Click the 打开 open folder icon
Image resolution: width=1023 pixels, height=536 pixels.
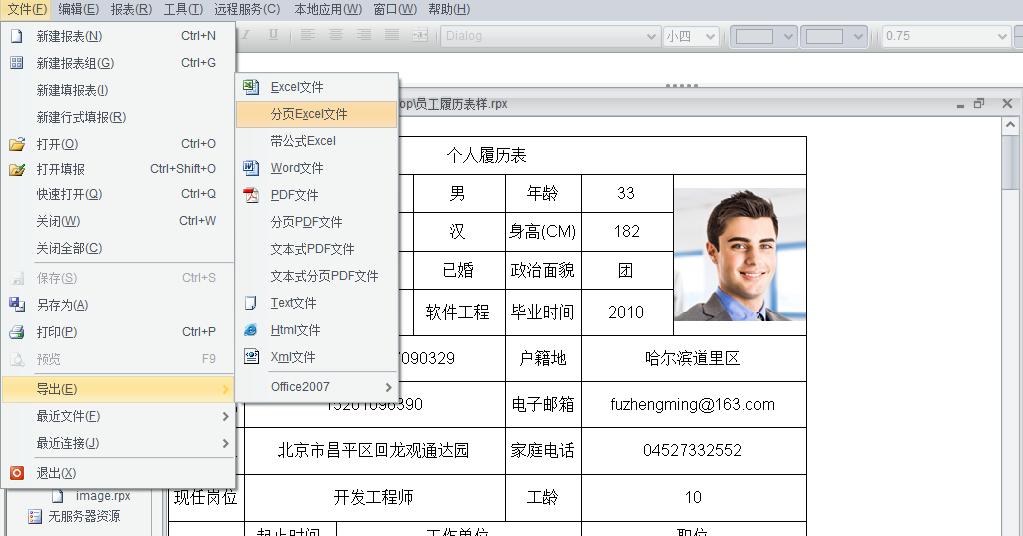coord(16,144)
